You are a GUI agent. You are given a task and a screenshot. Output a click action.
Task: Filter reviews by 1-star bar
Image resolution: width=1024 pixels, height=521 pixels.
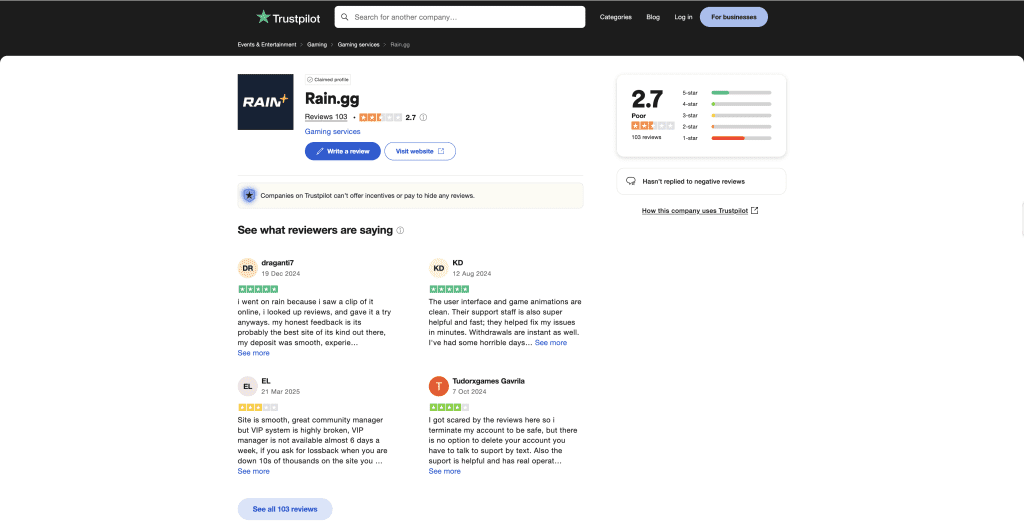point(740,138)
